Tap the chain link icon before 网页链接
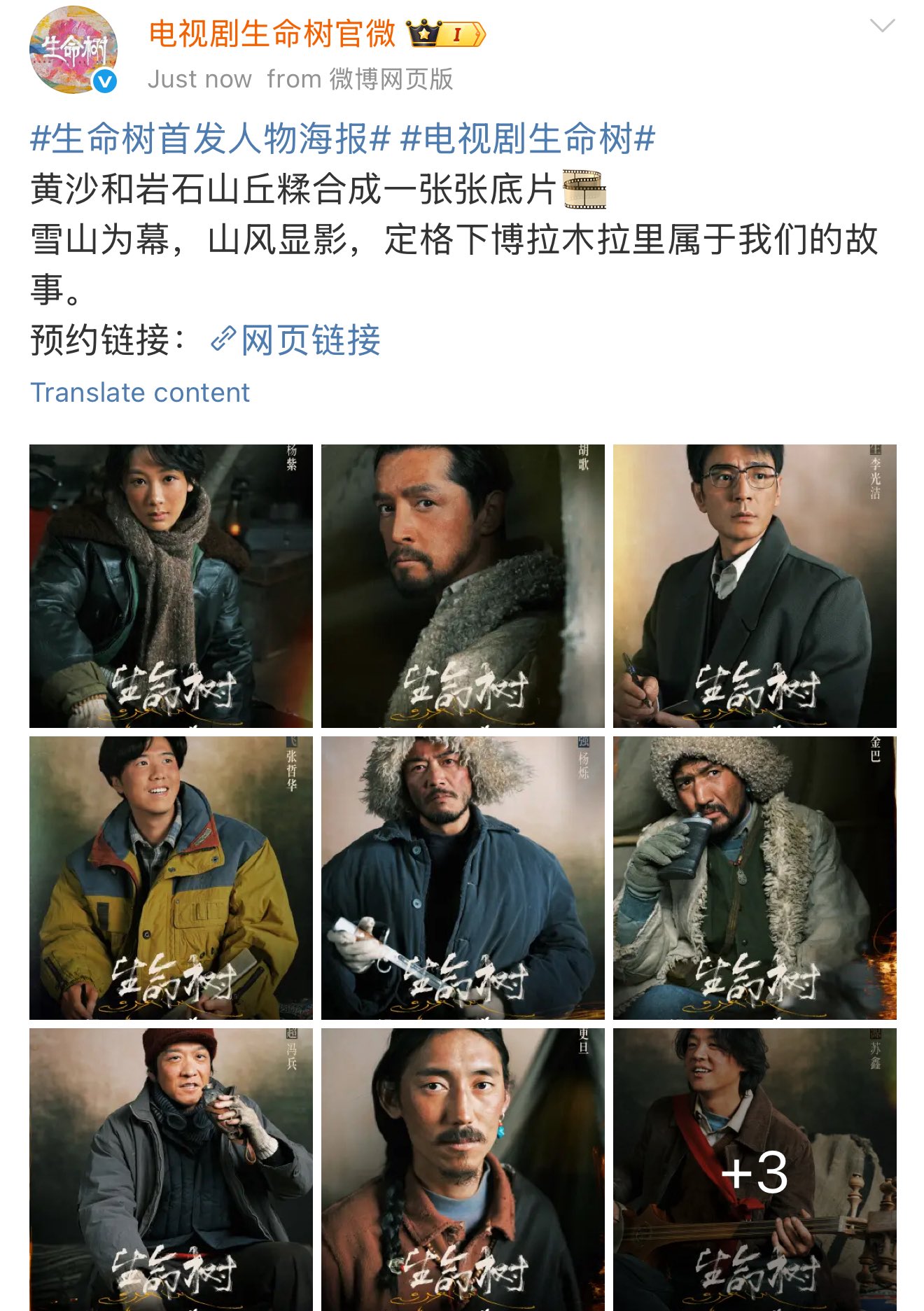The width and height of the screenshot is (924, 1311). pos(223,339)
